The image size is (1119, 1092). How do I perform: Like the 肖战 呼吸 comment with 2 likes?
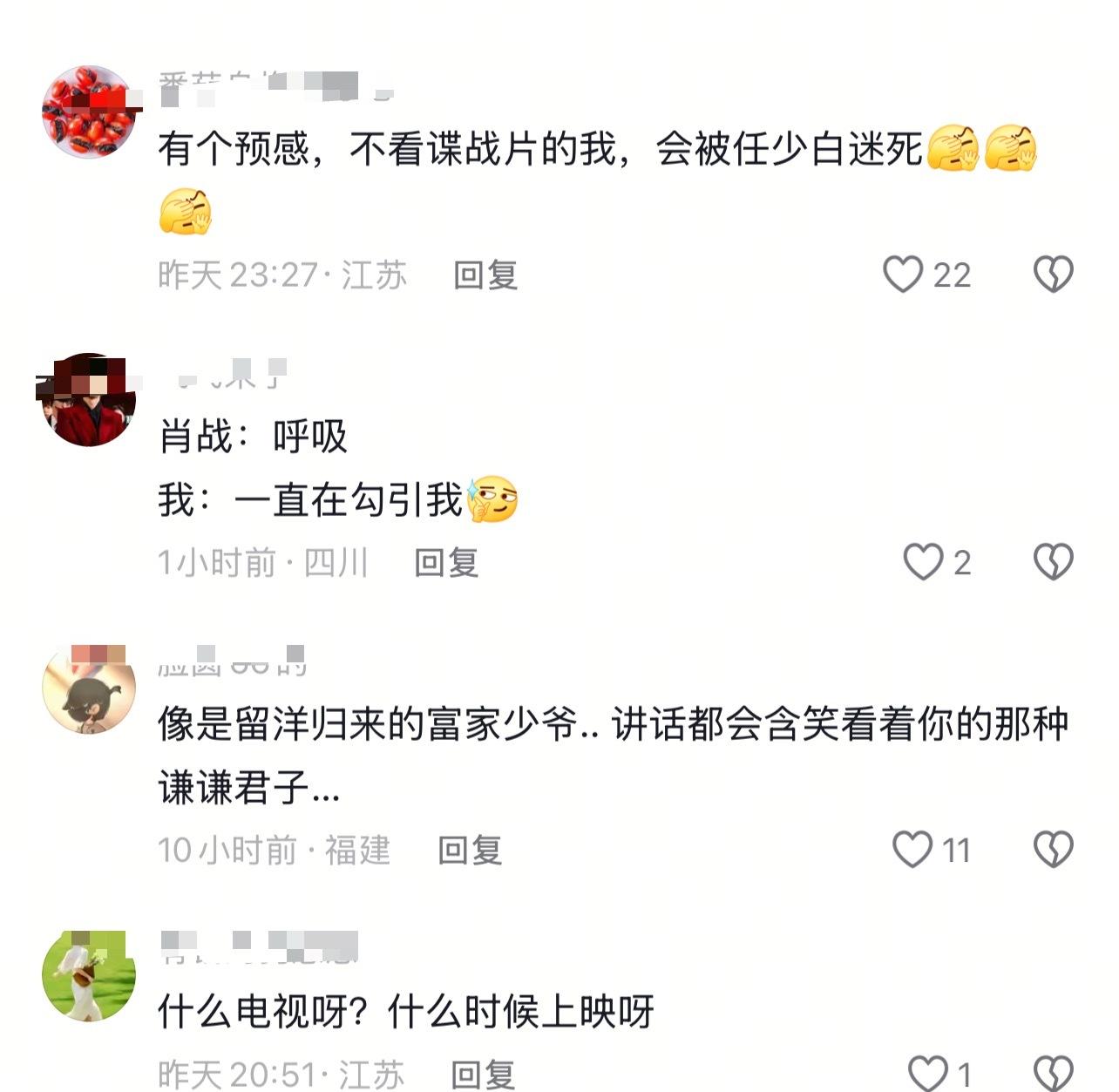(923, 562)
